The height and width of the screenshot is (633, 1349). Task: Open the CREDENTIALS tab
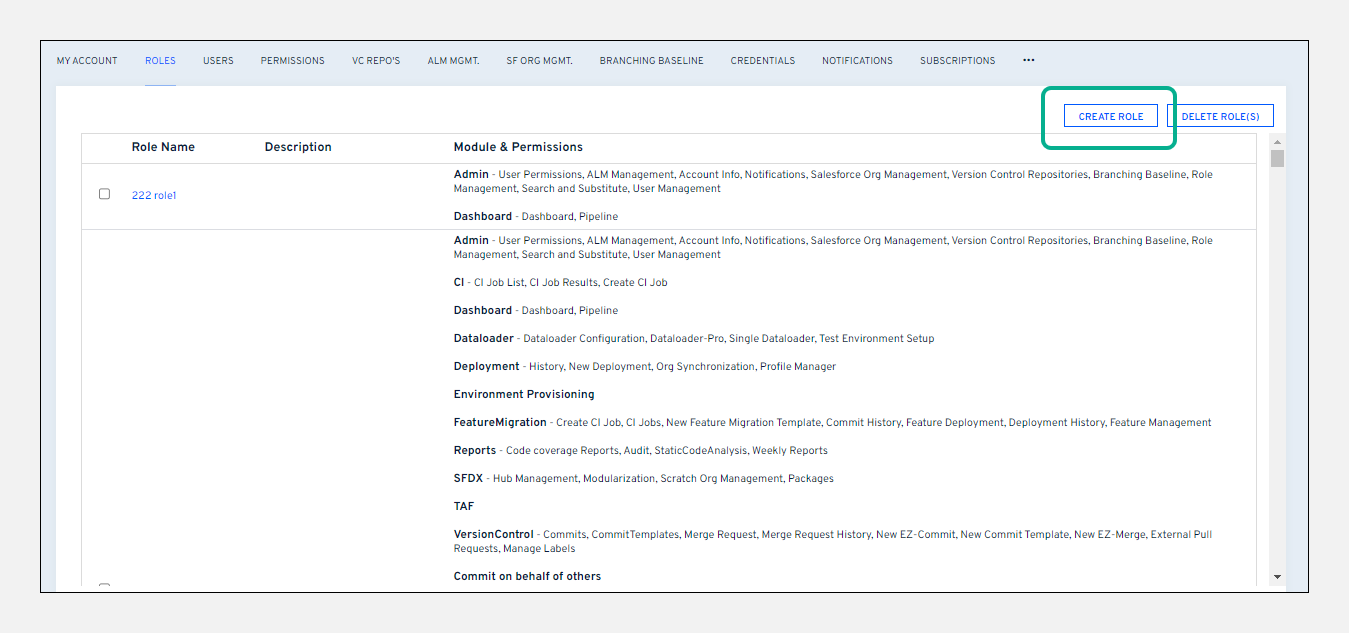click(x=763, y=60)
